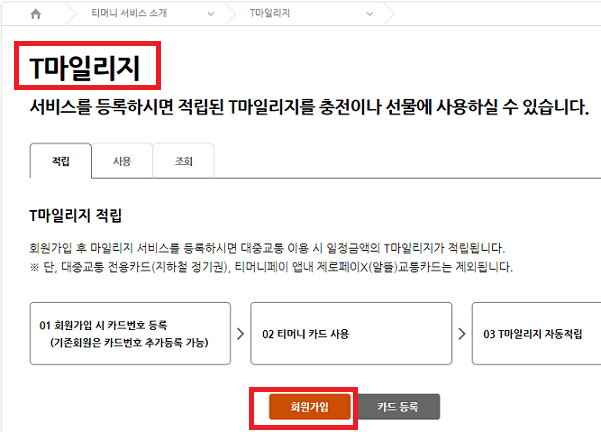Select the 적립 tab
Viewport: 601px width, 432px height.
[61, 161]
